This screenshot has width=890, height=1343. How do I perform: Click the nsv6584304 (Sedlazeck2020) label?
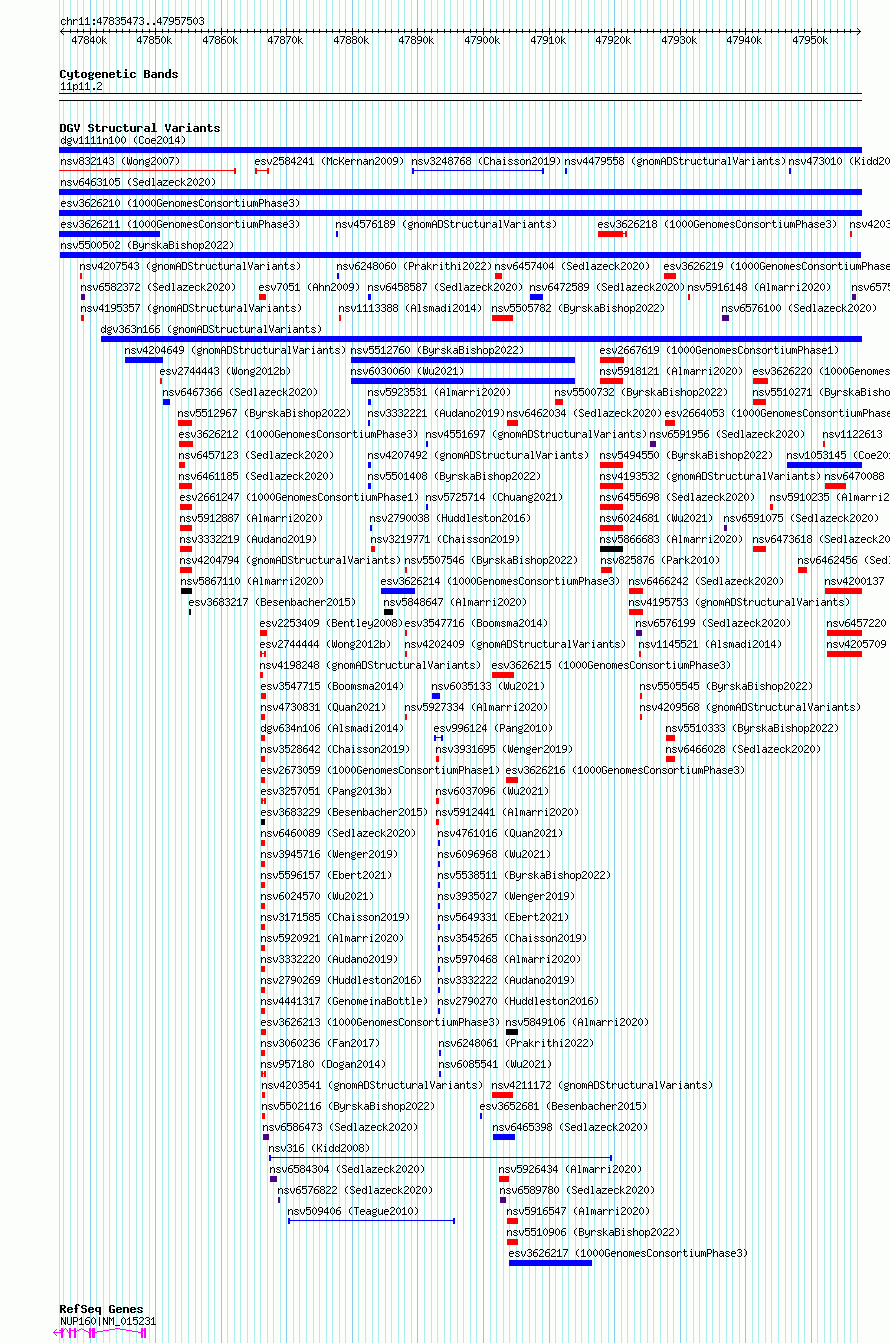[346, 1169]
